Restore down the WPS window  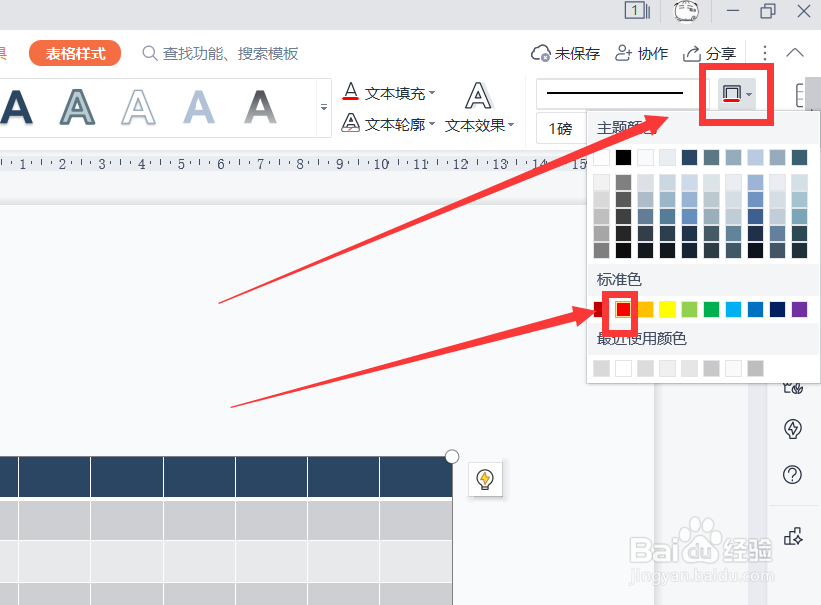click(768, 10)
